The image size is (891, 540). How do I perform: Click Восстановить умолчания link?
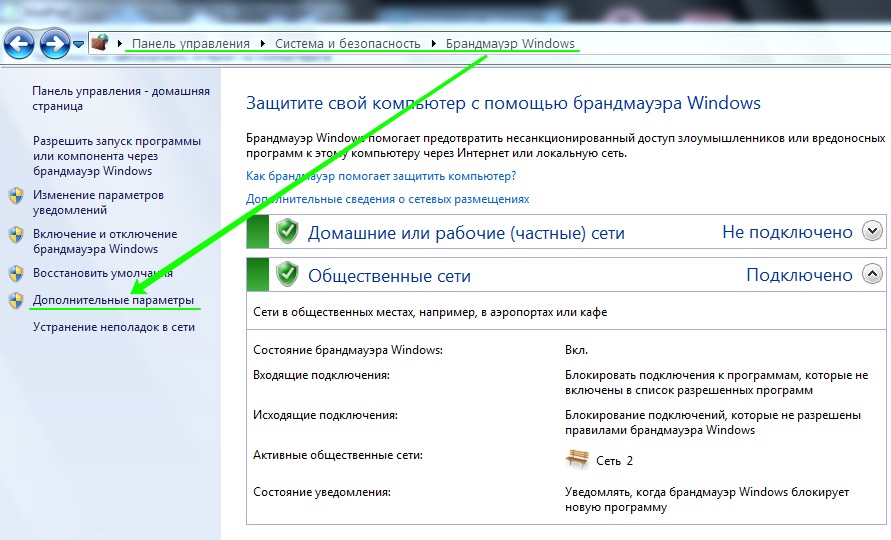[103, 273]
